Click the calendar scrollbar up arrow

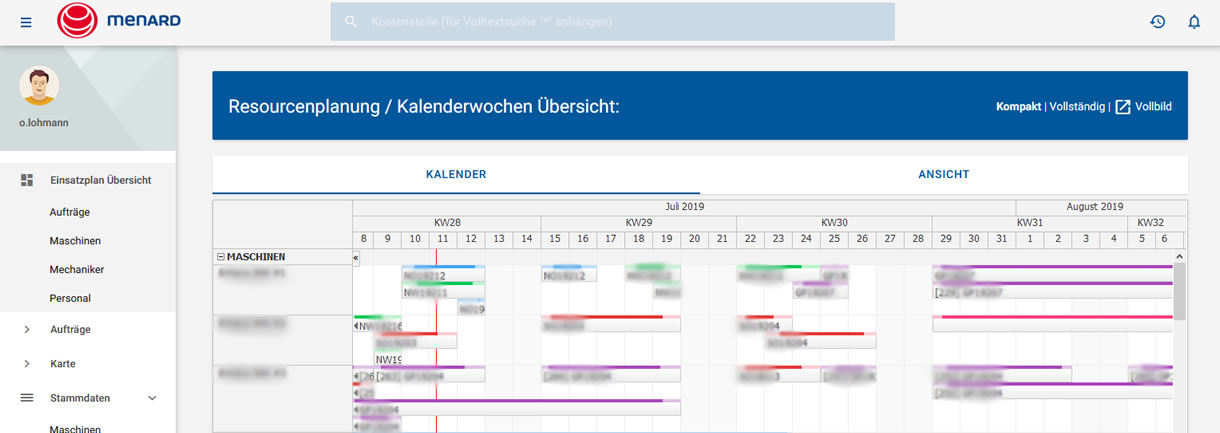[1180, 257]
